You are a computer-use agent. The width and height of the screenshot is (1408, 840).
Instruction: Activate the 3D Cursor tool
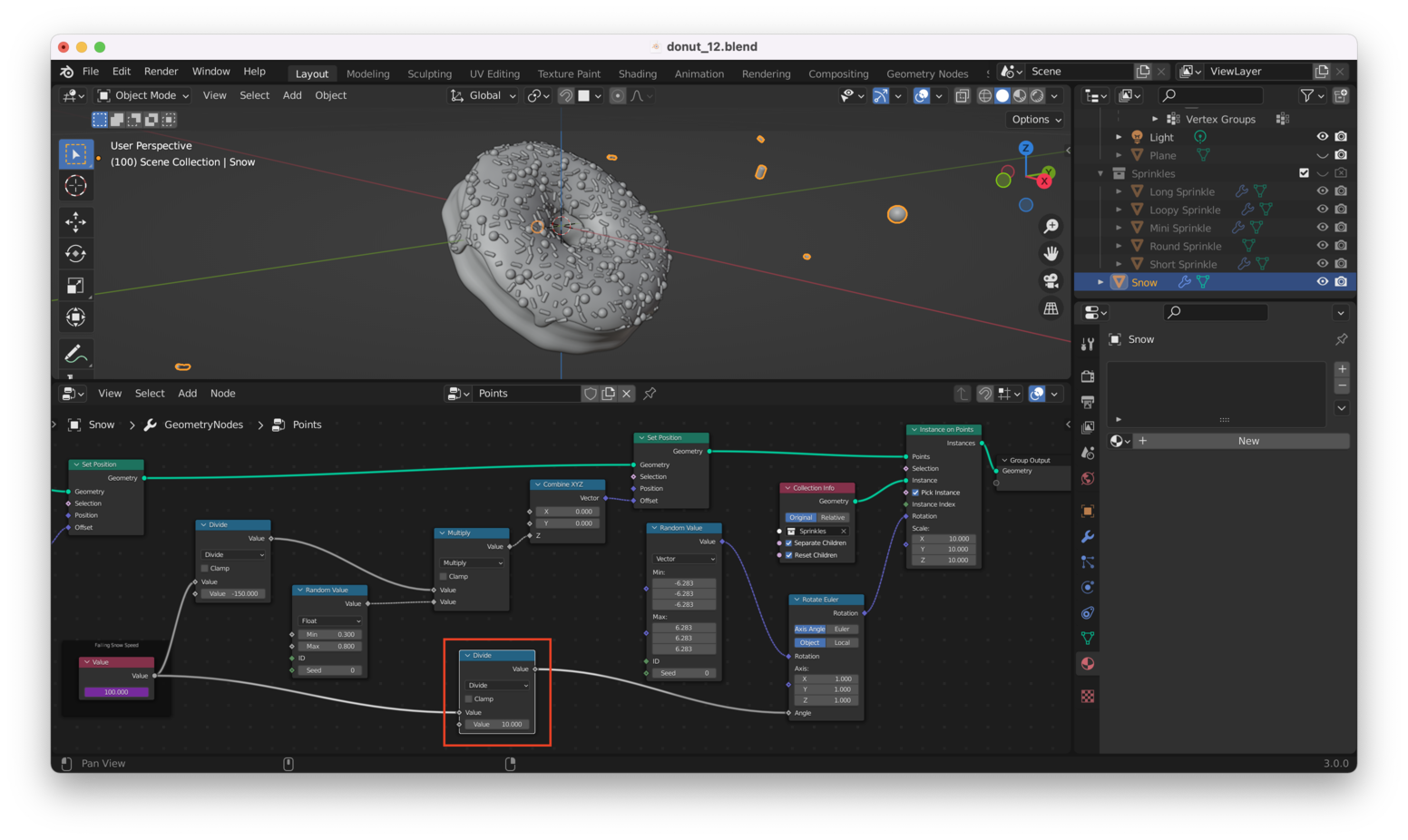point(75,186)
